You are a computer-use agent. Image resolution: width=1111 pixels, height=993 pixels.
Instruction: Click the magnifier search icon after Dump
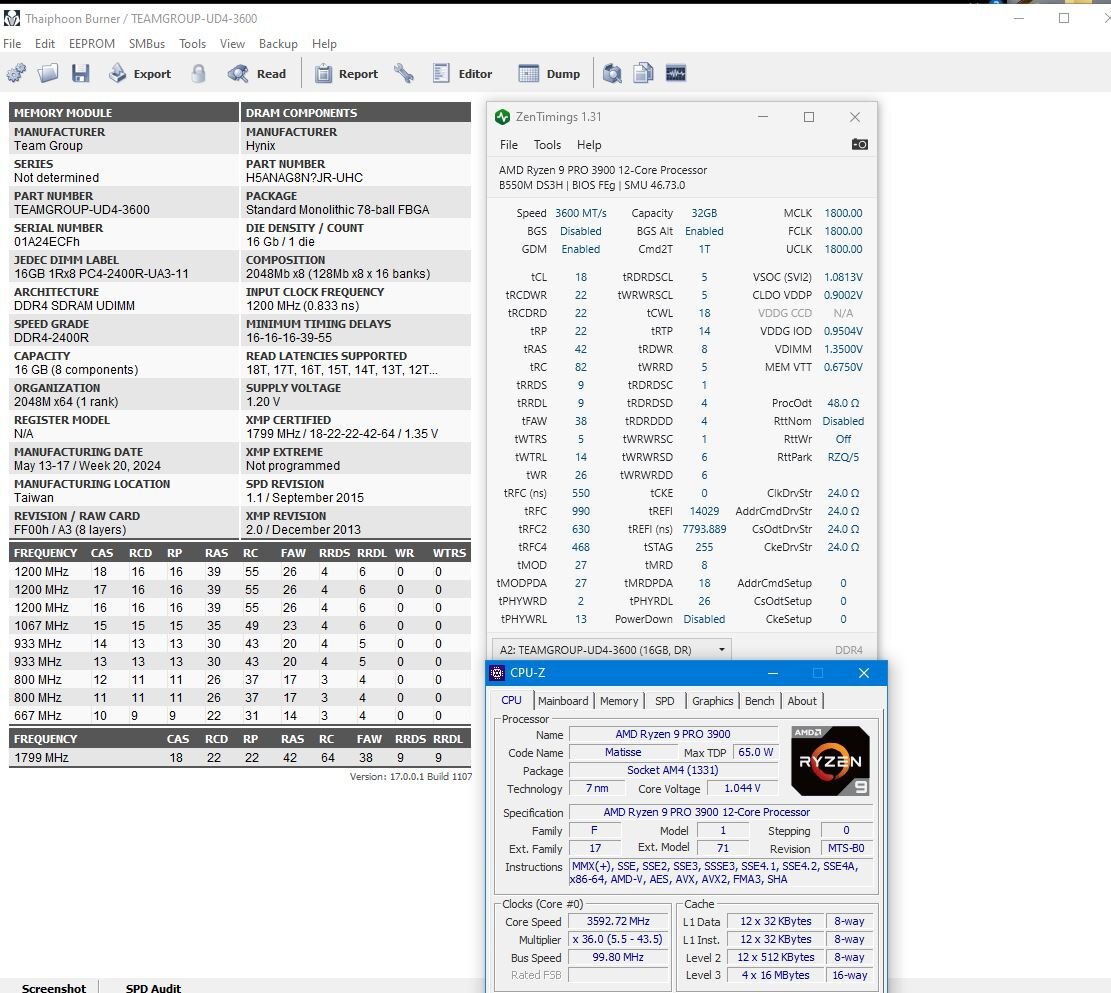(612, 73)
